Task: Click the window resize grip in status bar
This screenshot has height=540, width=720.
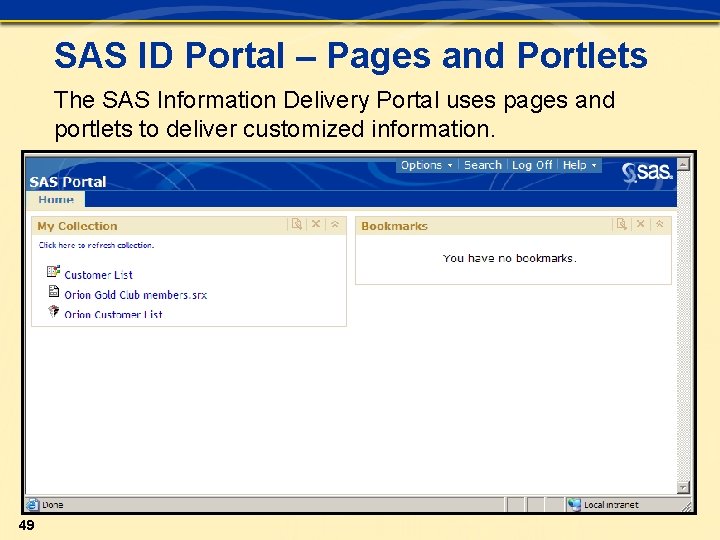Action: pyautogui.click(x=686, y=506)
